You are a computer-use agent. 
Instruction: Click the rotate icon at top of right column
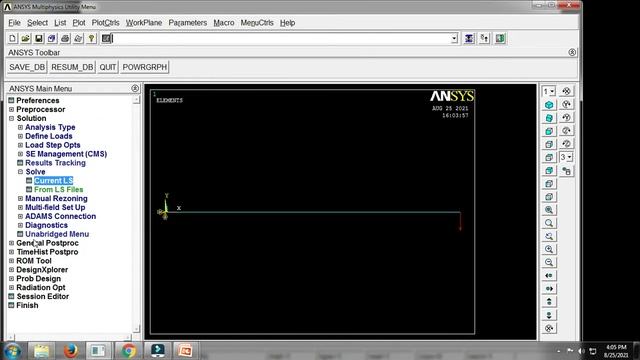coord(566,91)
